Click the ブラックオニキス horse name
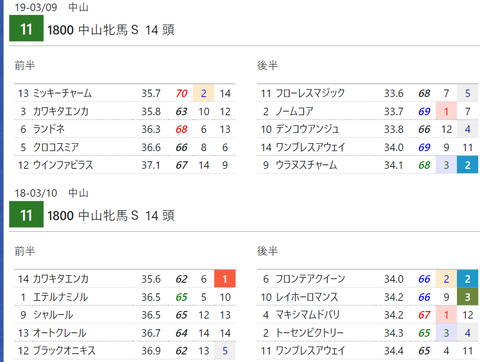480x362 pixels. pyautogui.click(x=64, y=351)
